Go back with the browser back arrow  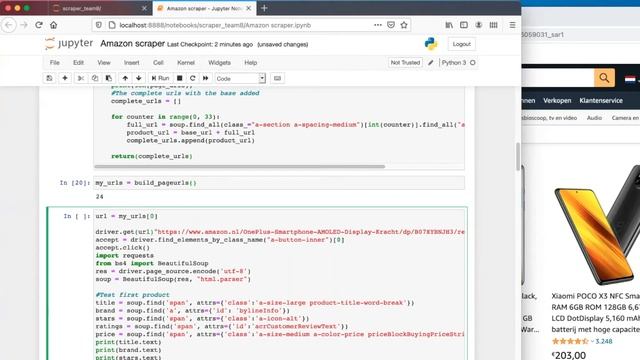click(x=9, y=25)
